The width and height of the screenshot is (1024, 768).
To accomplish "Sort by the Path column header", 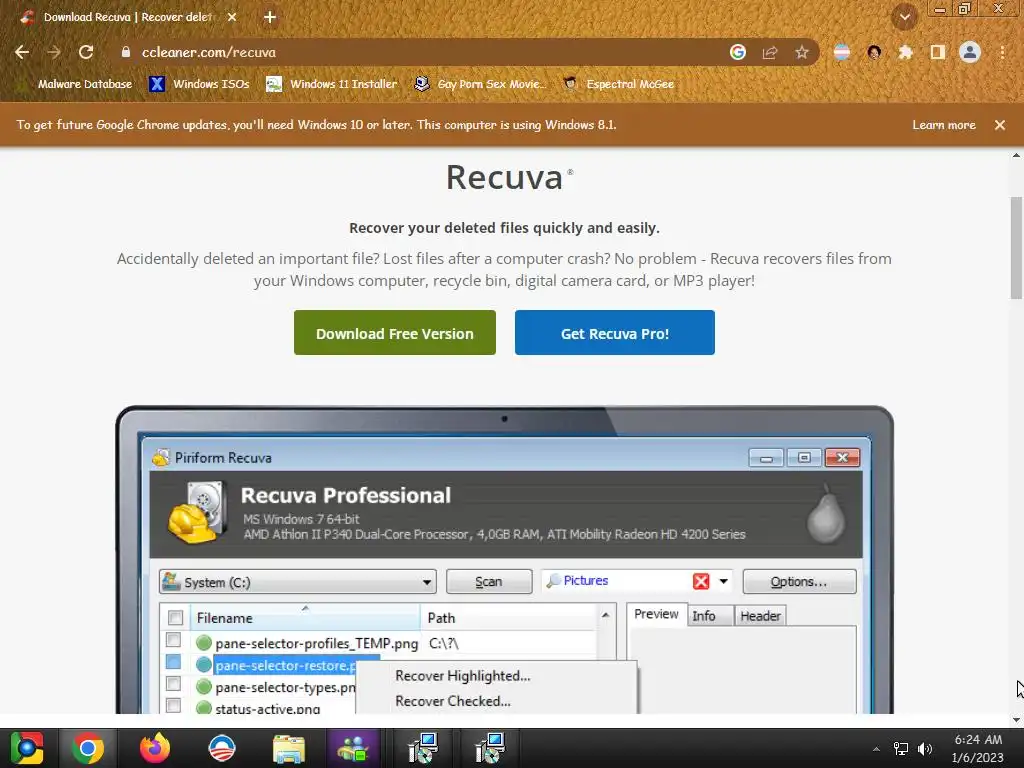I will 509,618.
